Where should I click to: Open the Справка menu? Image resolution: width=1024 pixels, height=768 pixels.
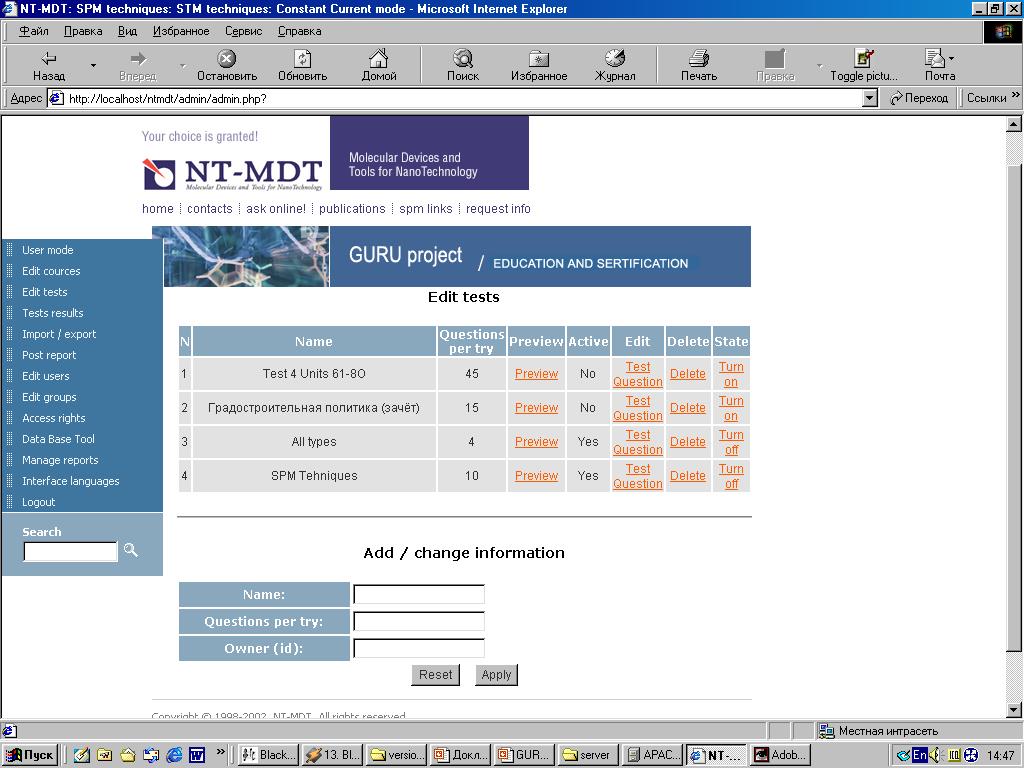300,31
